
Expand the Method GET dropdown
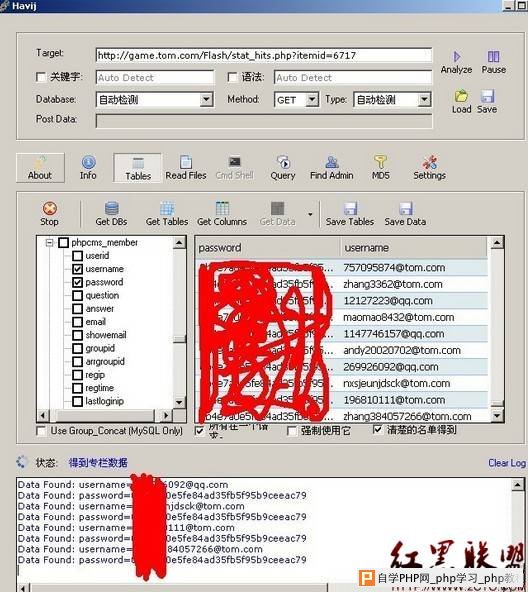click(312, 100)
